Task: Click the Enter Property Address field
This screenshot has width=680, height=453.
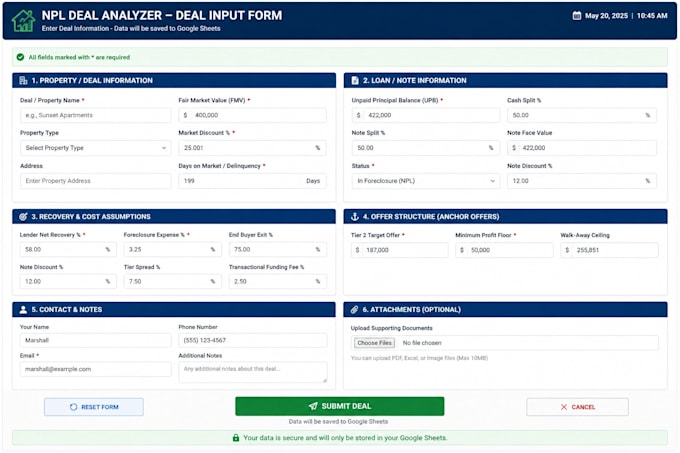Action: [95, 181]
